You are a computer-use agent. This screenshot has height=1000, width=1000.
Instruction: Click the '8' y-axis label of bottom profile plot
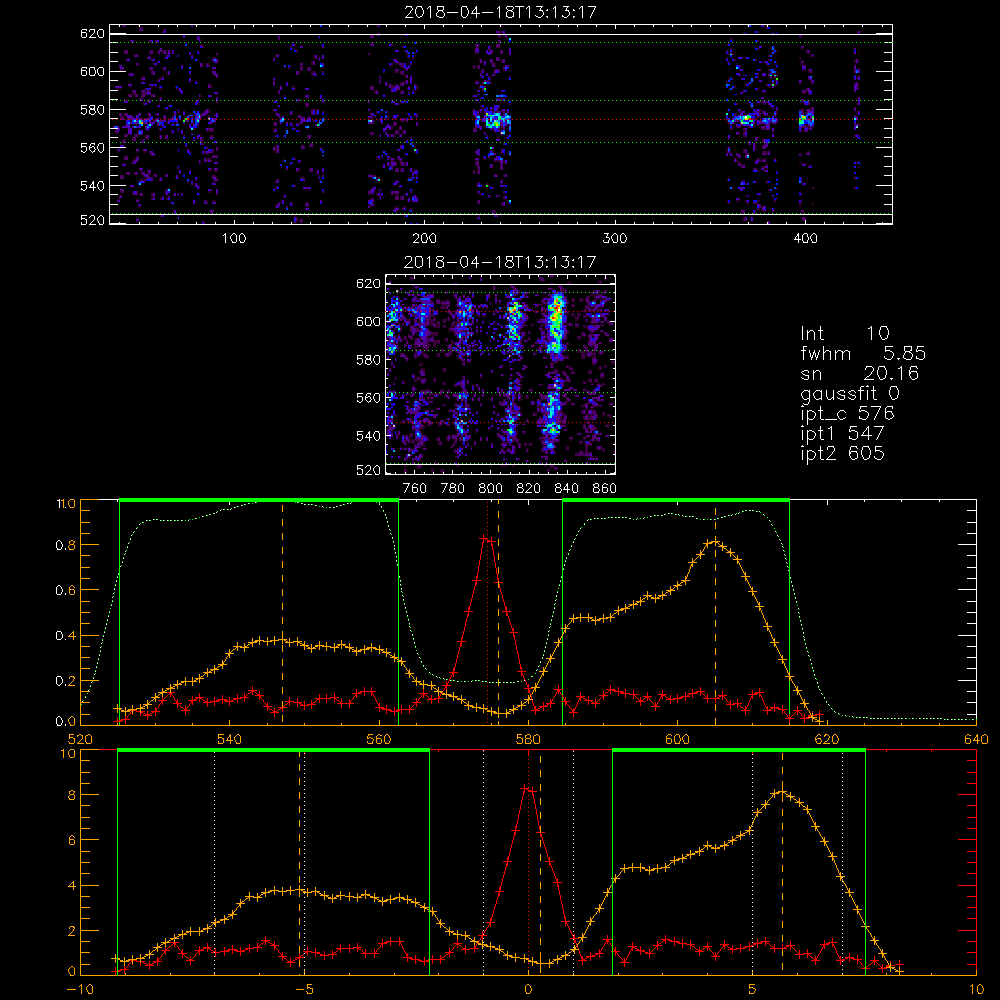(x=71, y=795)
